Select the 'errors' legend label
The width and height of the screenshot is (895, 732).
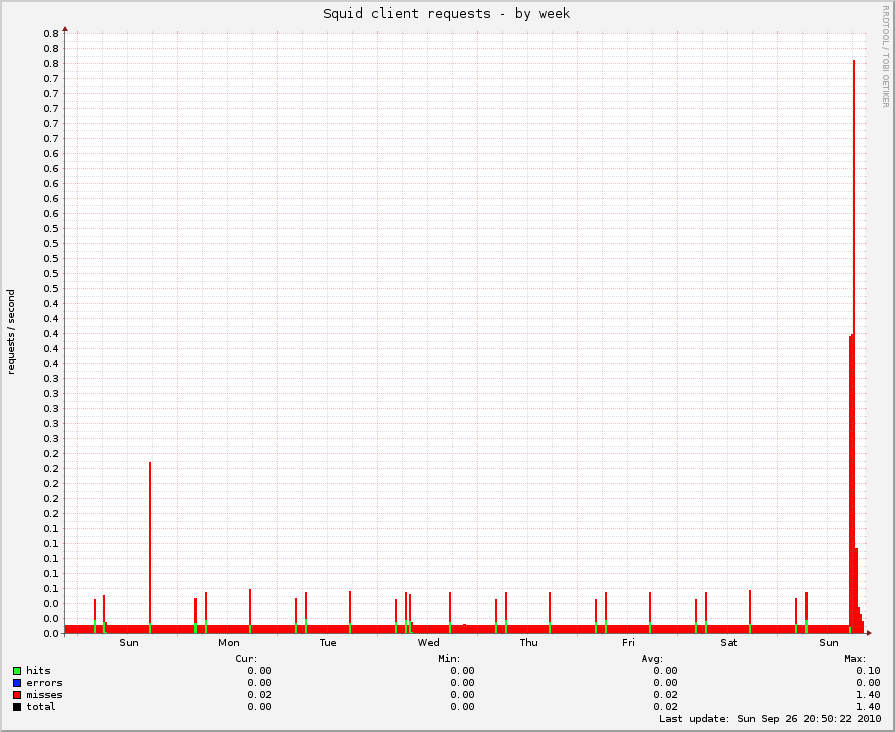(45, 683)
